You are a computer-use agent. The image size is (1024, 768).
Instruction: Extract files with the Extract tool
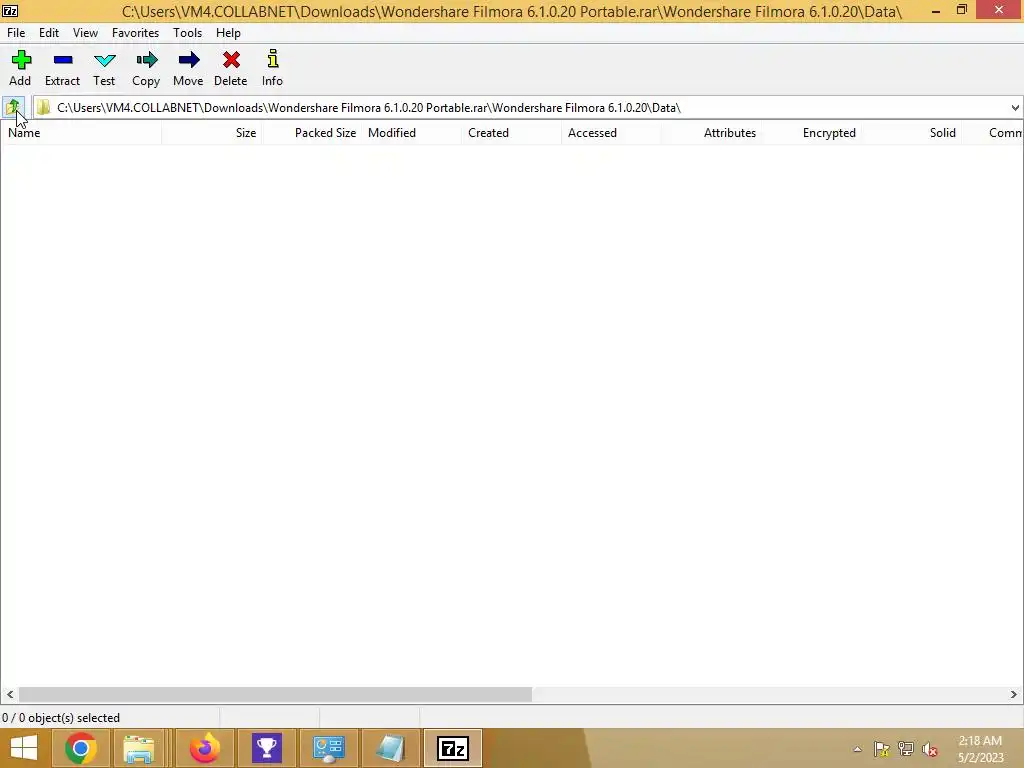pyautogui.click(x=62, y=68)
